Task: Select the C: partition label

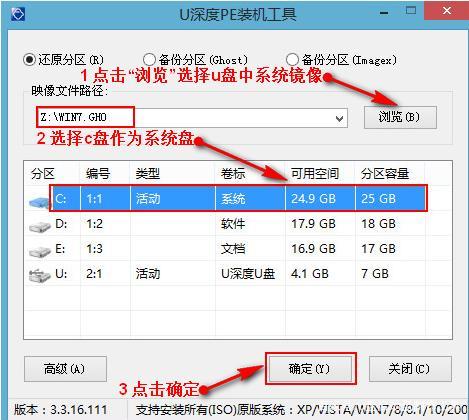Action: (x=61, y=199)
